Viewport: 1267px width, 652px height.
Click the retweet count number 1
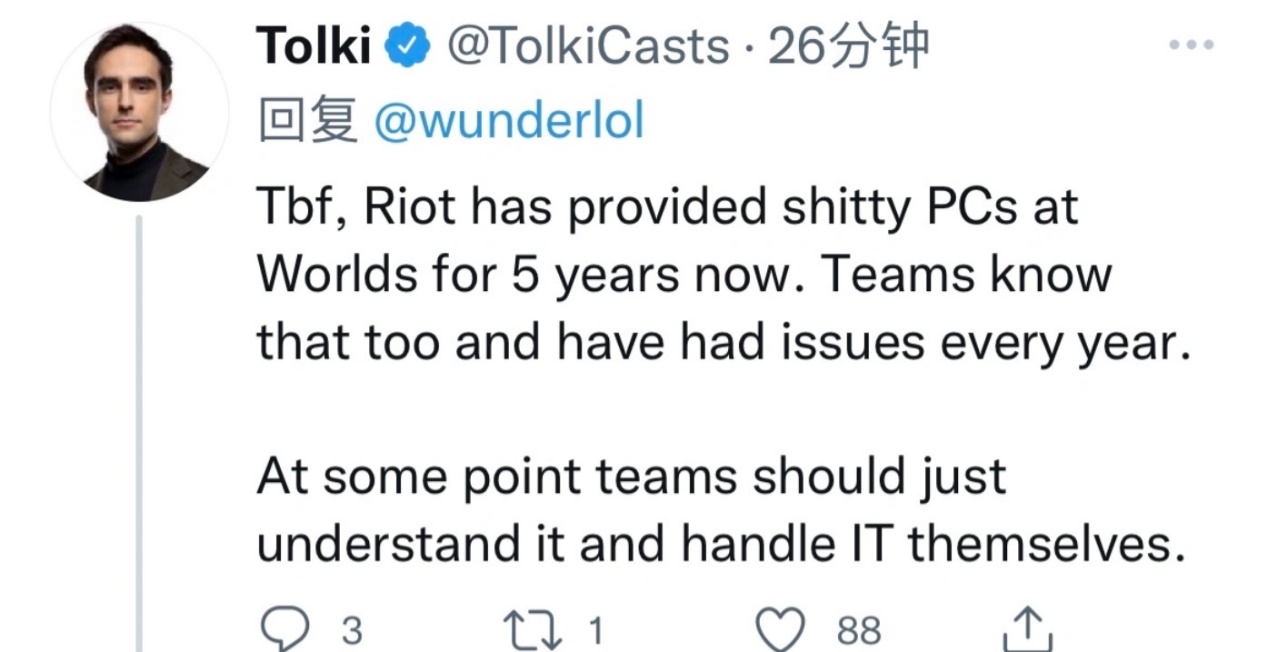click(x=595, y=631)
